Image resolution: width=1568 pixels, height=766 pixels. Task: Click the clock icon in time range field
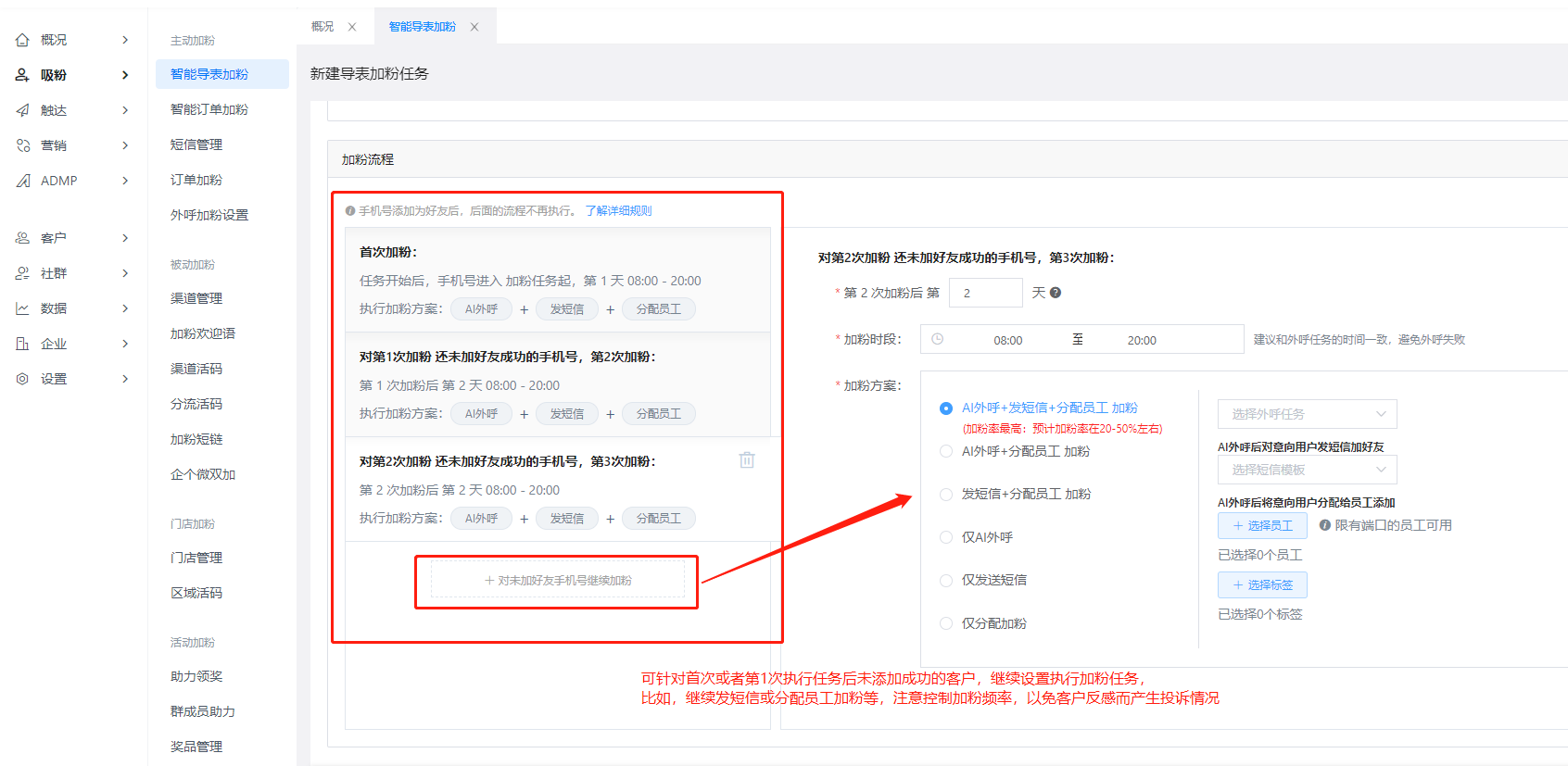[937, 340]
